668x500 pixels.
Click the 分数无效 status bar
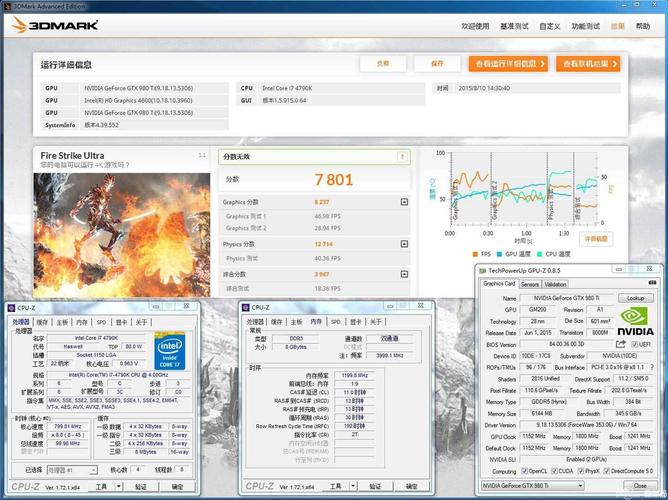[x=314, y=157]
